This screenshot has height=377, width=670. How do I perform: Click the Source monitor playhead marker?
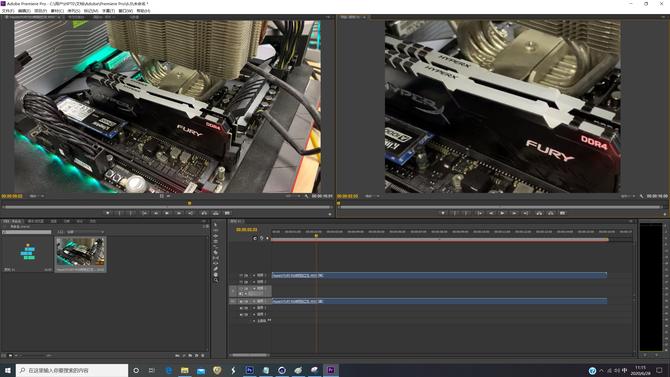(x=190, y=203)
